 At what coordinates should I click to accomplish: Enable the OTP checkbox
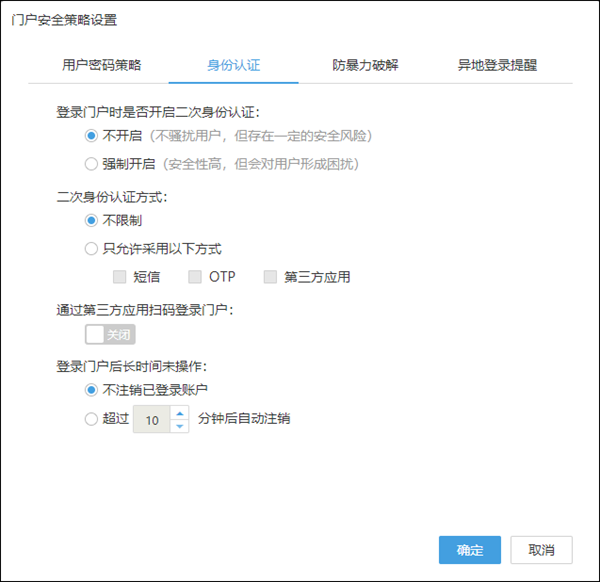pos(195,277)
